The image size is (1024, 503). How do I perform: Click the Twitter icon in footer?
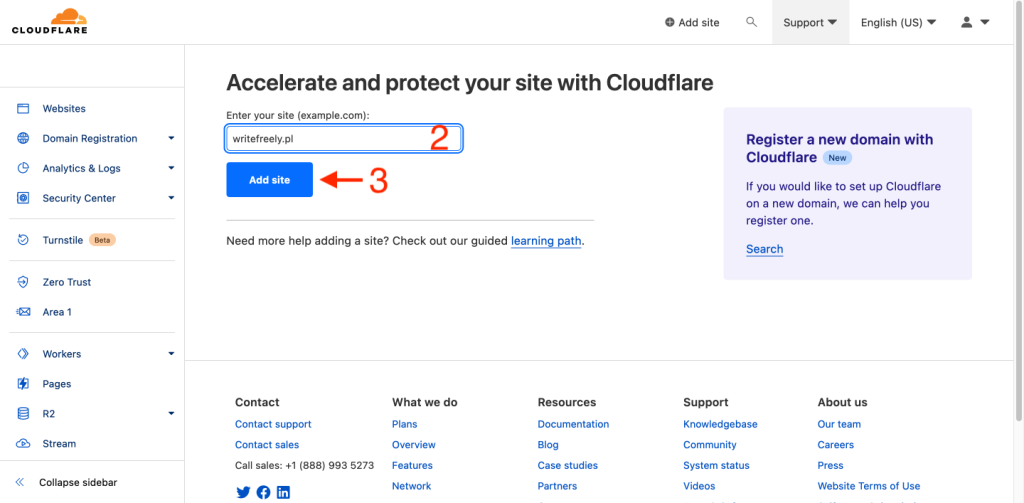pos(242,492)
